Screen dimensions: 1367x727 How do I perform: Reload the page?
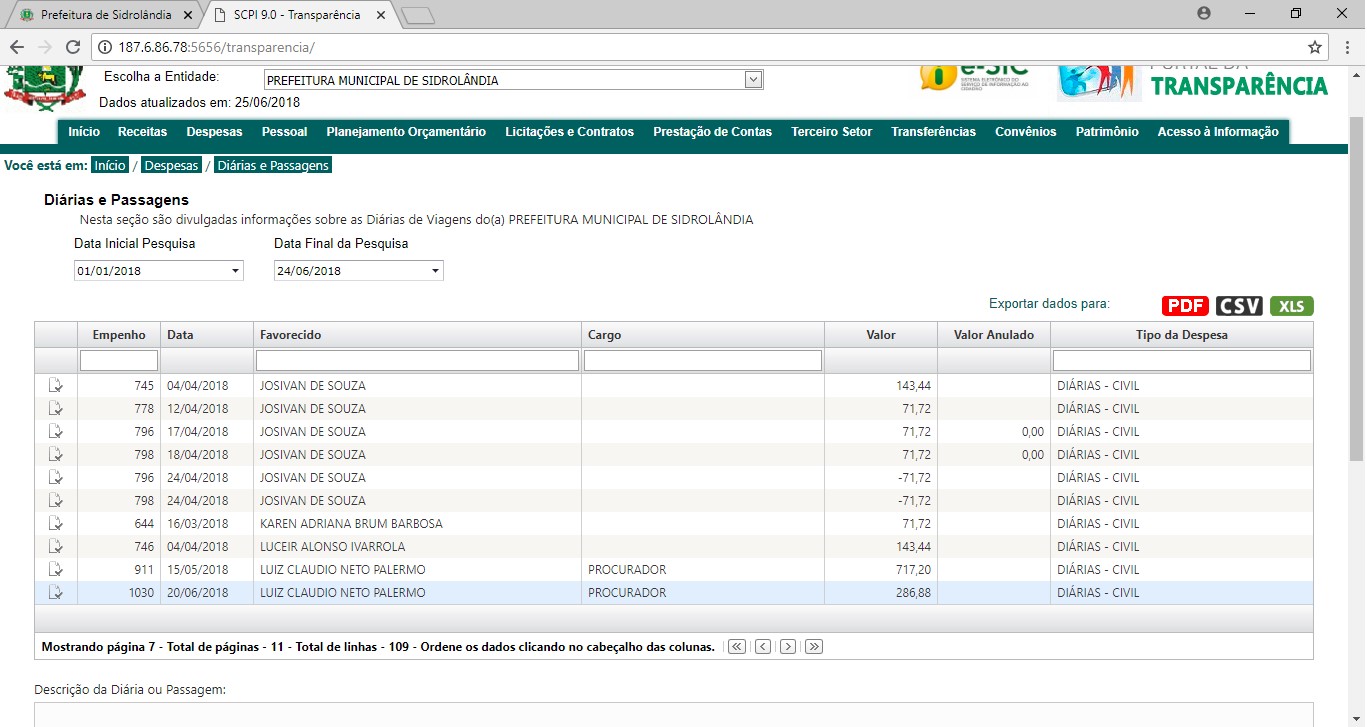tap(72, 47)
